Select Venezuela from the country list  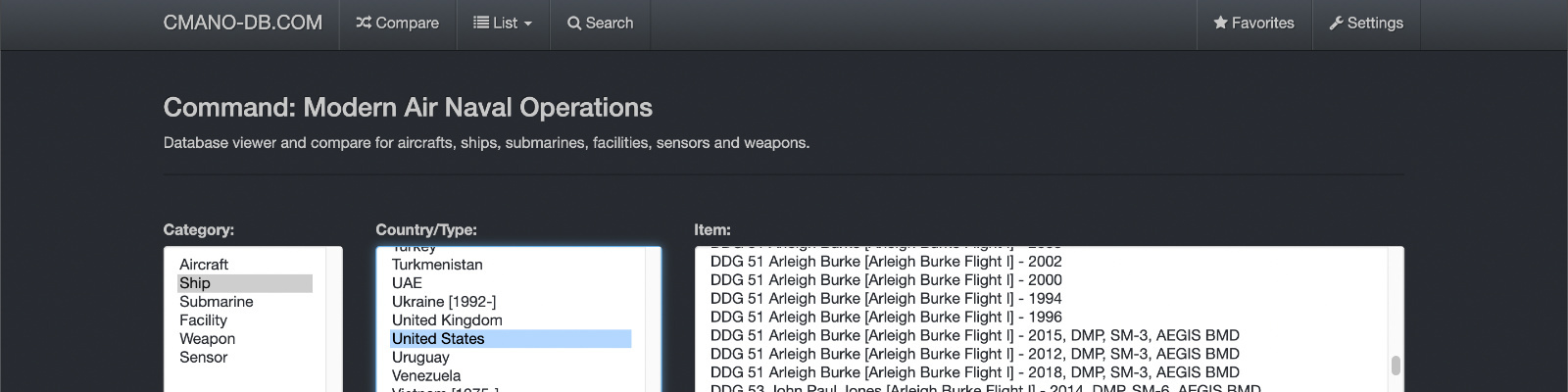[426, 376]
